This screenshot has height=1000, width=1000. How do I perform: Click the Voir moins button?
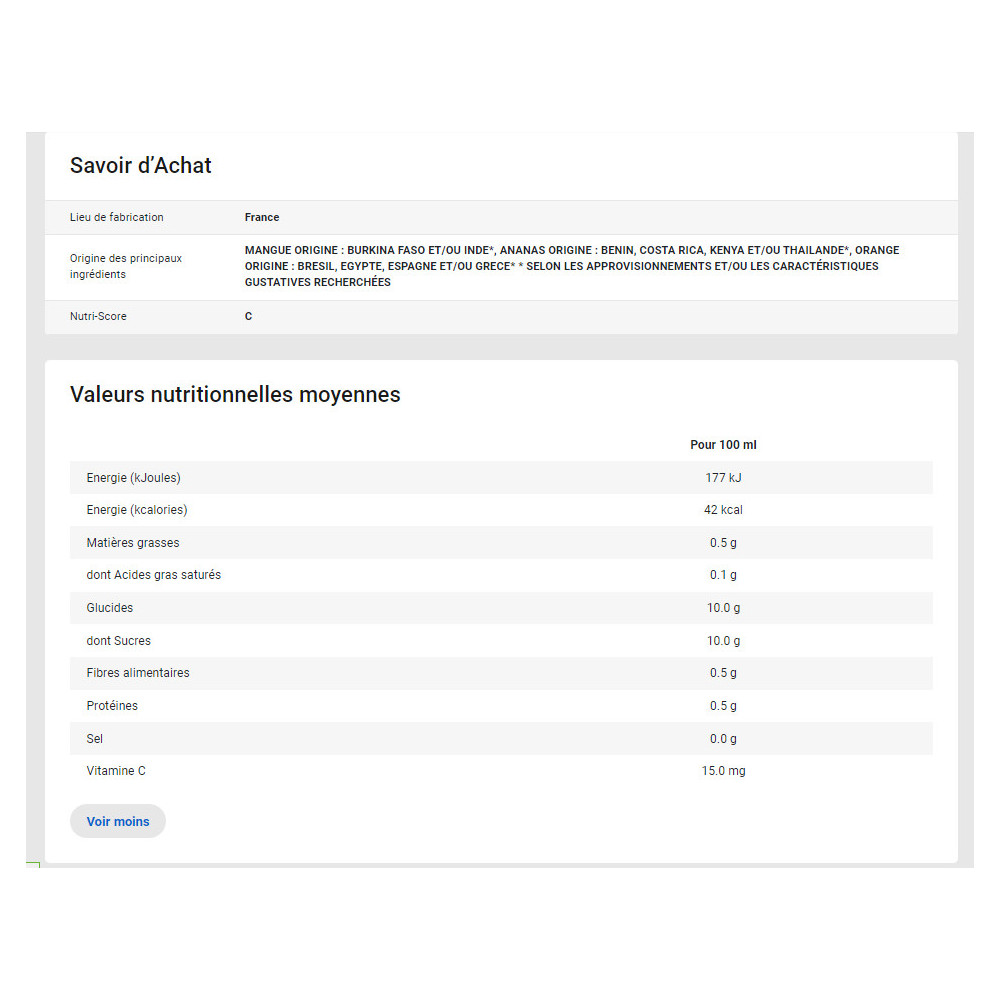click(x=118, y=821)
